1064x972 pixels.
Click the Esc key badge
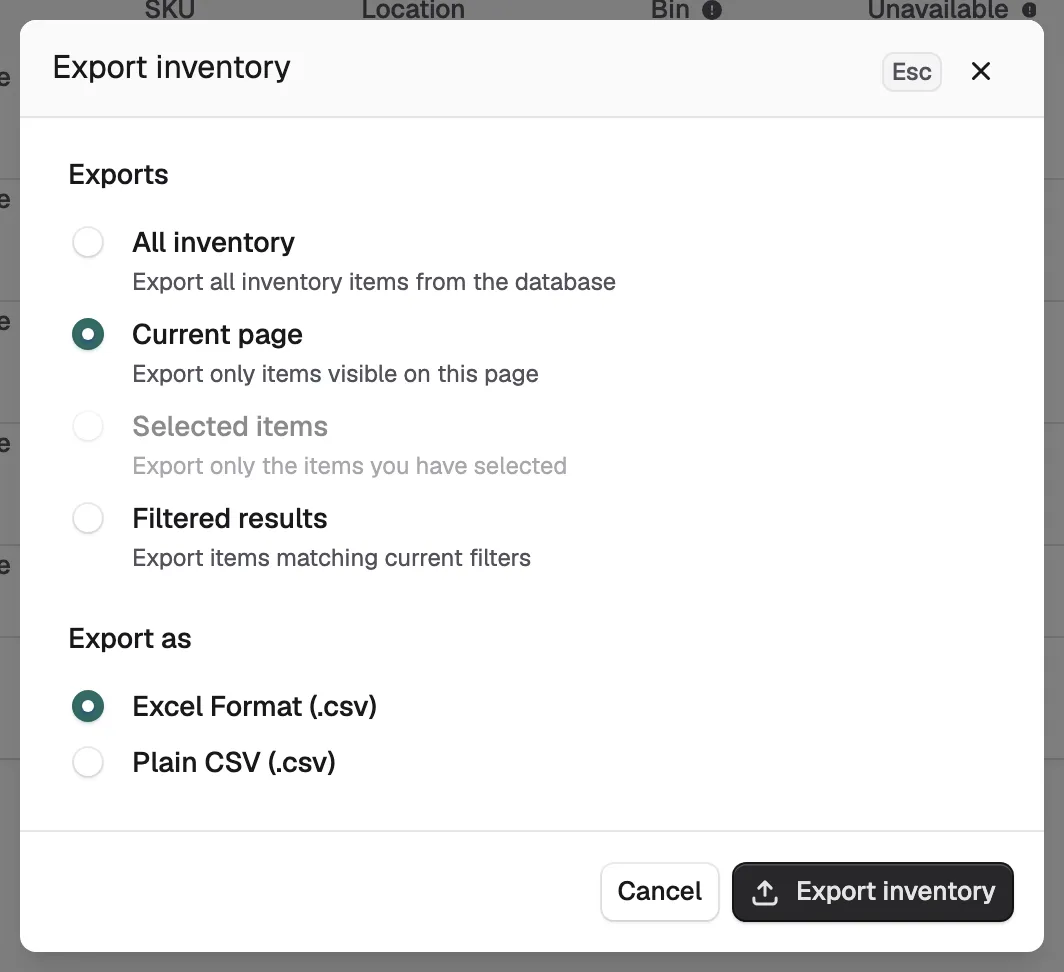point(911,72)
